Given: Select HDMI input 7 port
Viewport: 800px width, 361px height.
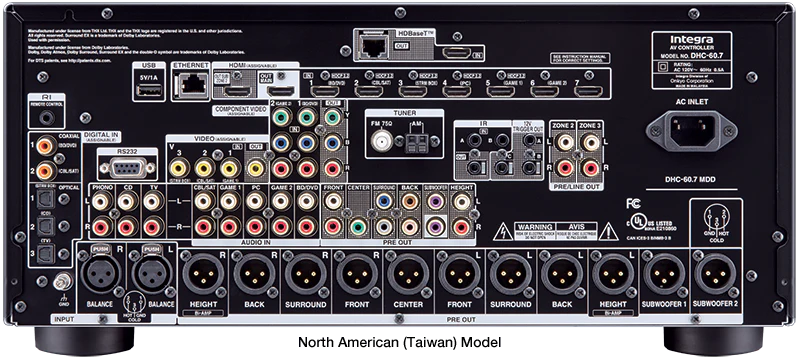Looking at the screenshot, I should pos(588,92).
